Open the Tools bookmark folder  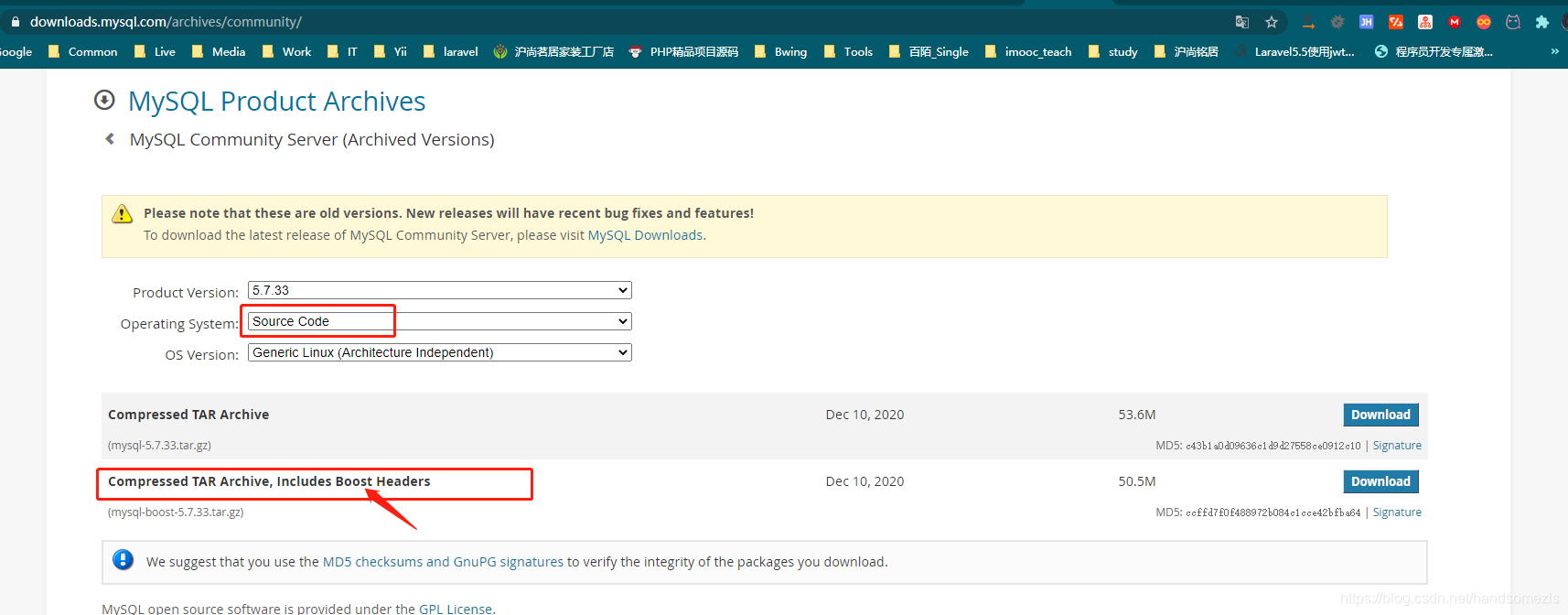click(x=848, y=52)
